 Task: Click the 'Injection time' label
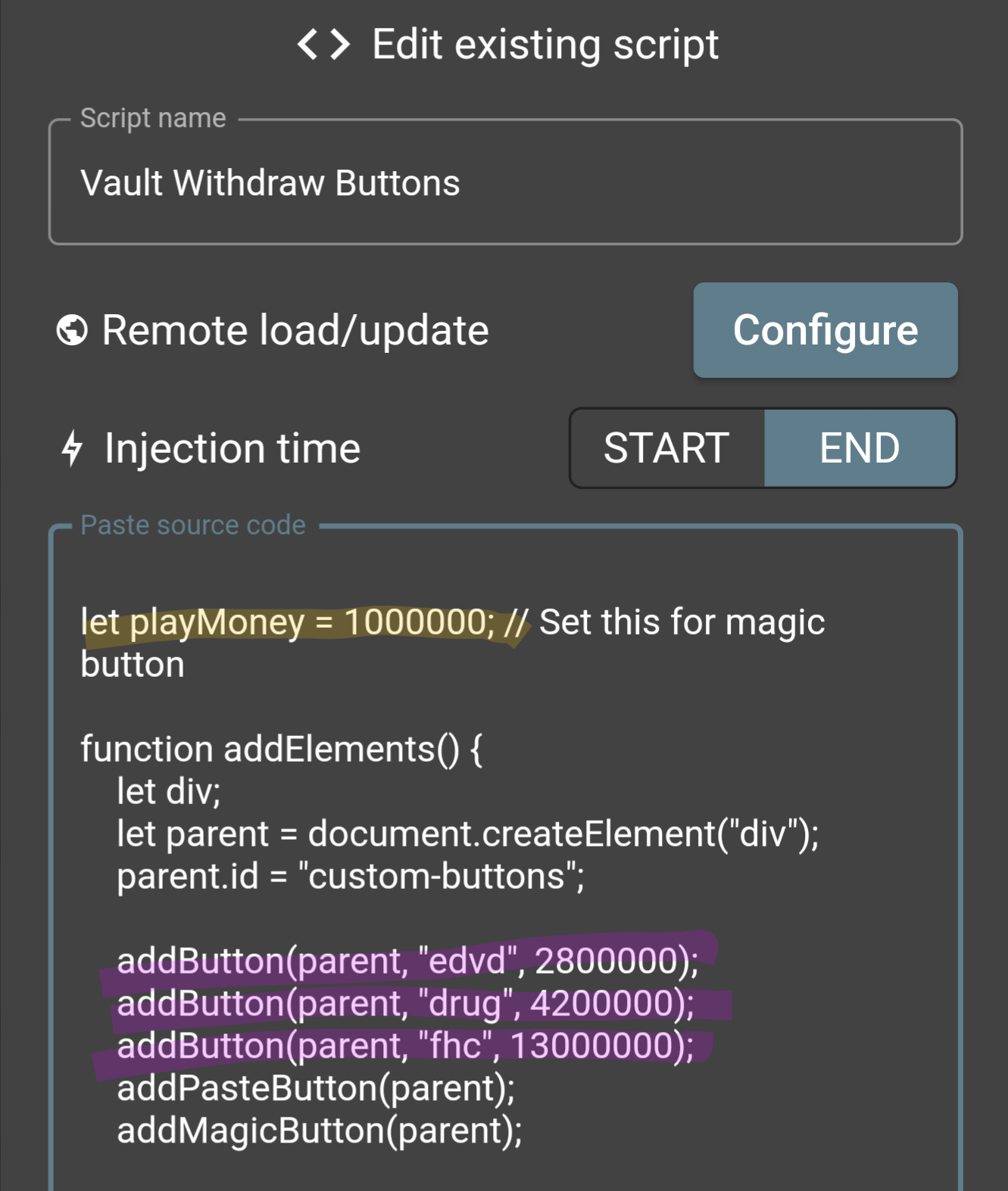(232, 448)
